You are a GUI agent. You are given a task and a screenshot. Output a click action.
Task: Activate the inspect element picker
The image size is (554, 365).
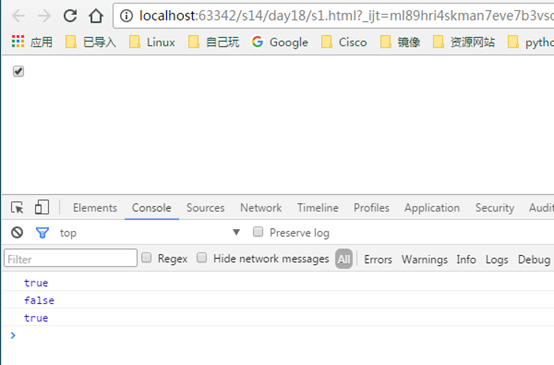tap(17, 207)
